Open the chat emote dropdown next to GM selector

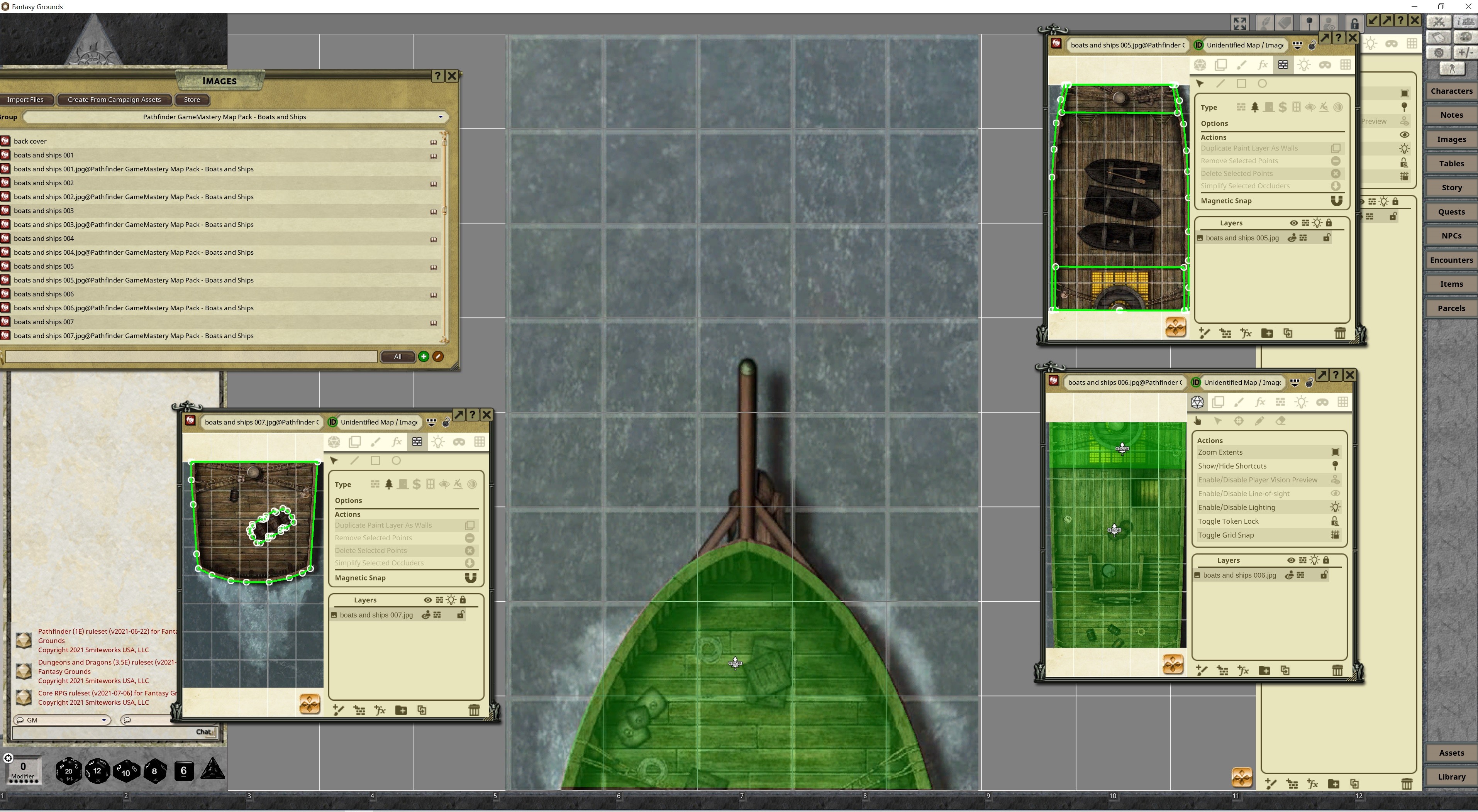pyautogui.click(x=127, y=720)
